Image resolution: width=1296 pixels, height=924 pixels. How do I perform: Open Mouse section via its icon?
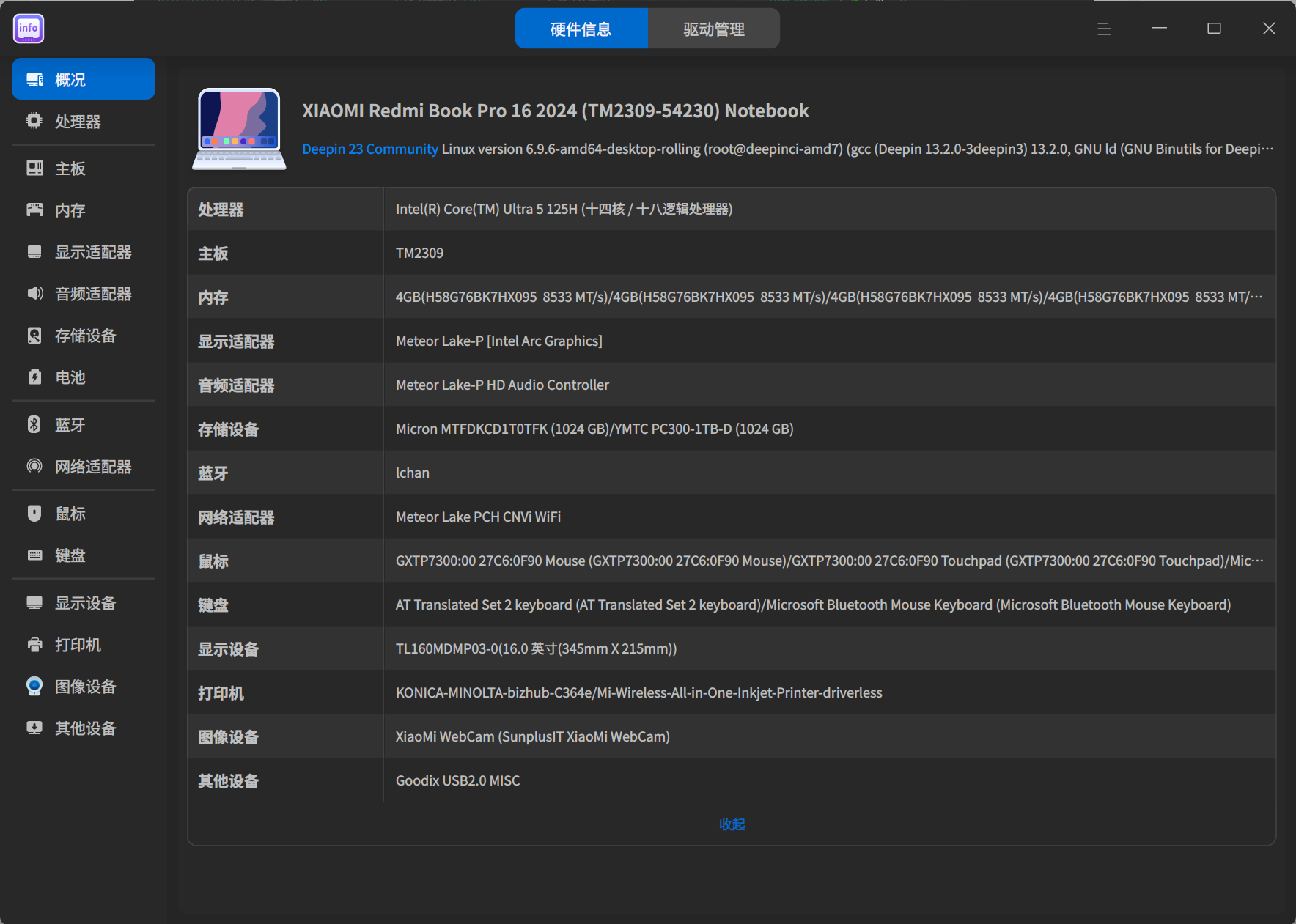[x=34, y=513]
